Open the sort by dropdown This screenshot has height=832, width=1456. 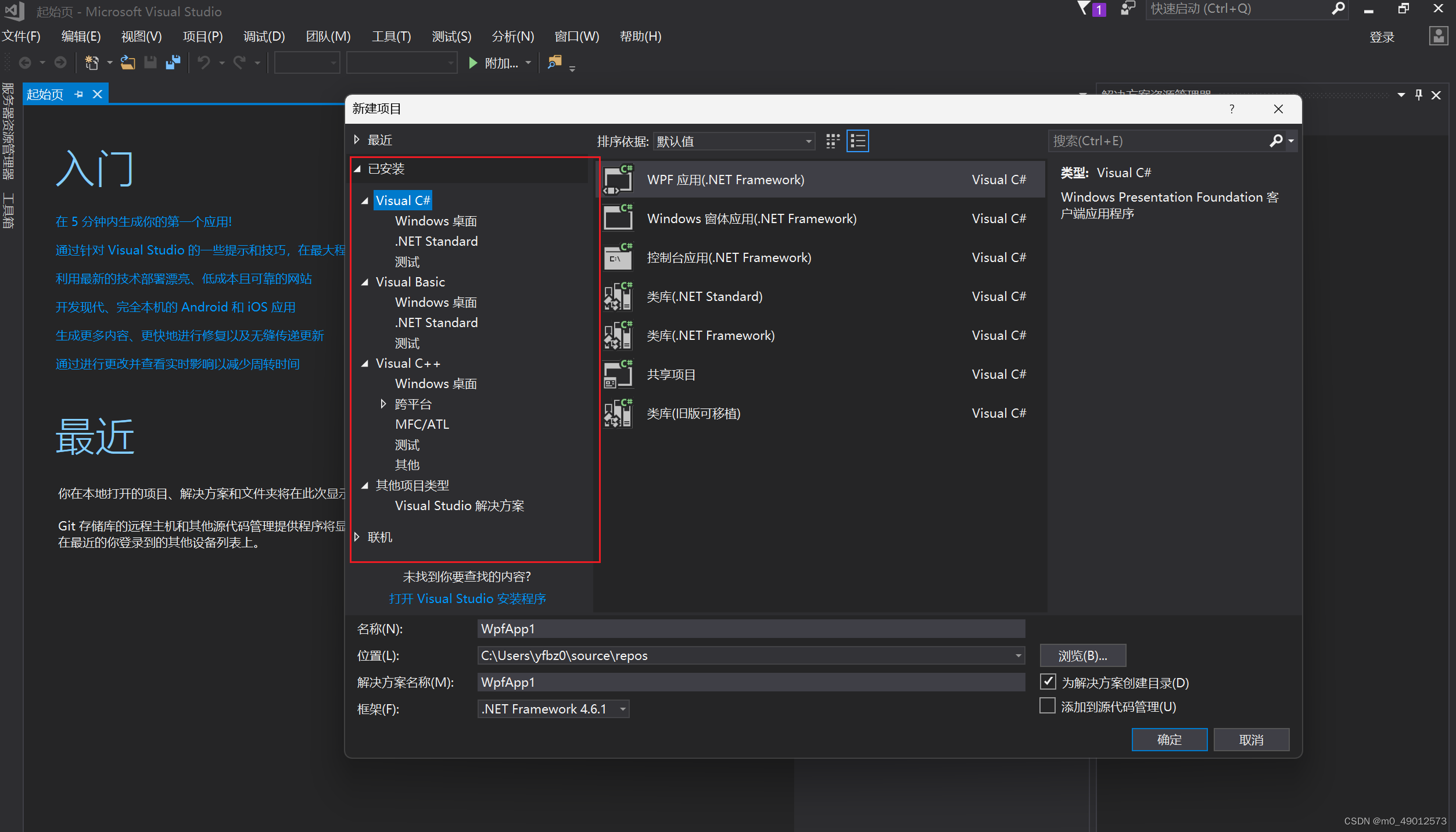(733, 141)
